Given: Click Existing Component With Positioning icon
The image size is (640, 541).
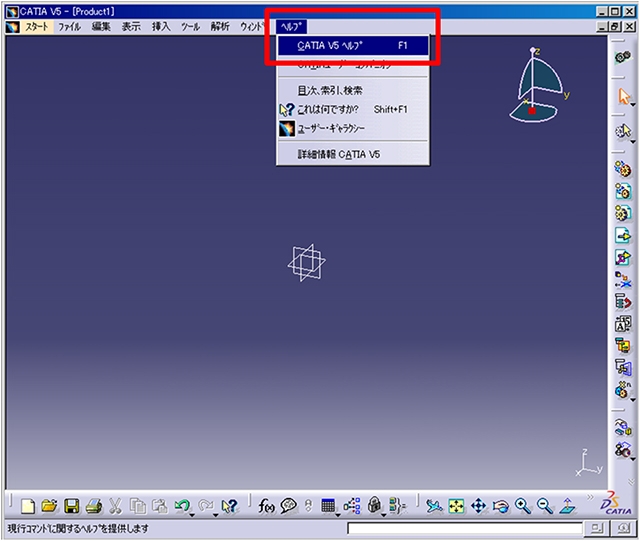Looking at the screenshot, I should [x=623, y=258].
